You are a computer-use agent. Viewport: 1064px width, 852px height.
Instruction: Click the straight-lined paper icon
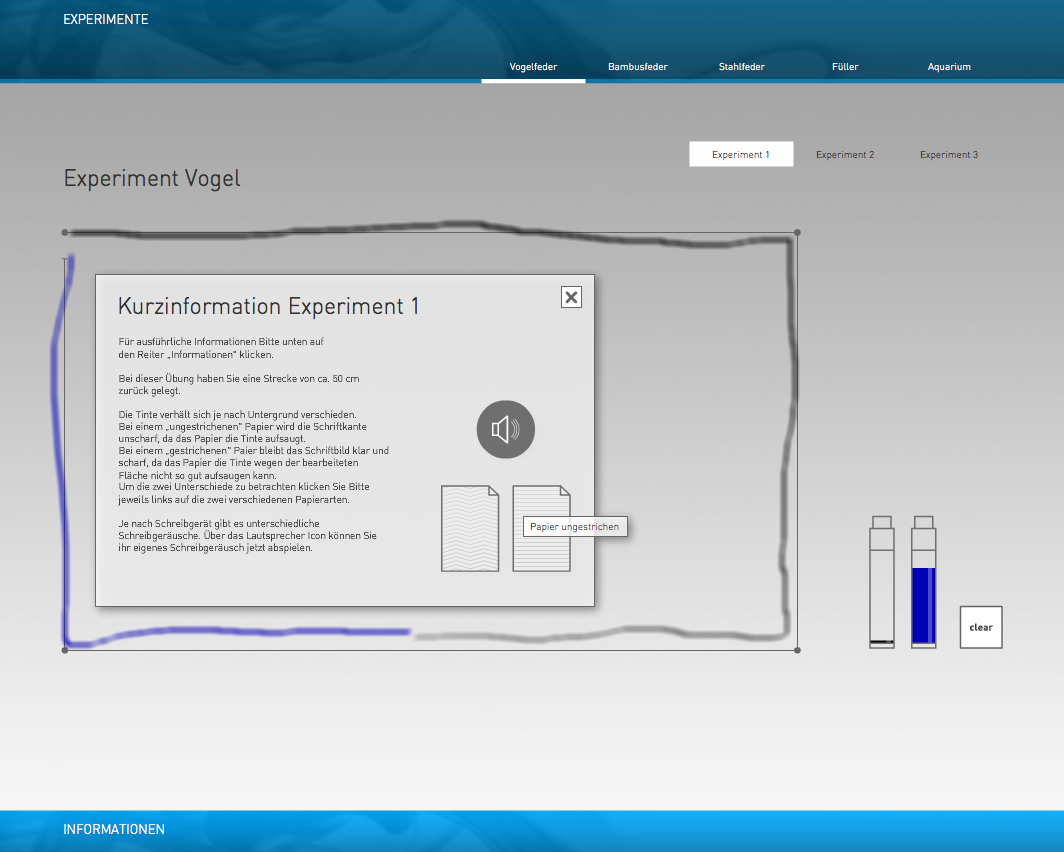[x=541, y=529]
